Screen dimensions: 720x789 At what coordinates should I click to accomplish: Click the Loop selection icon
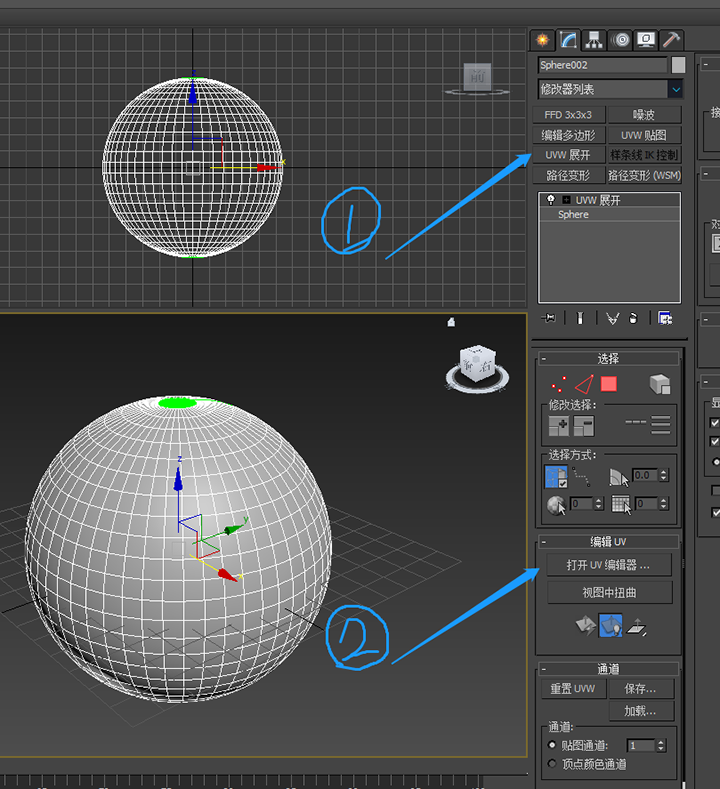click(635, 422)
